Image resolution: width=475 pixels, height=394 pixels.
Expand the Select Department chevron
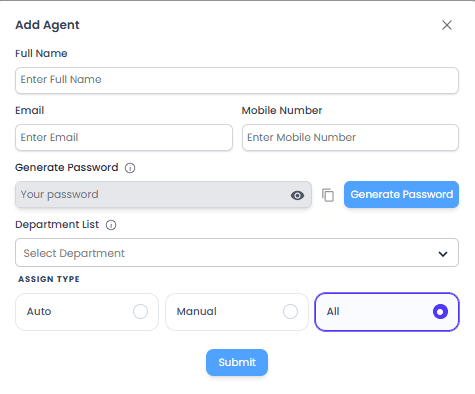pos(443,254)
